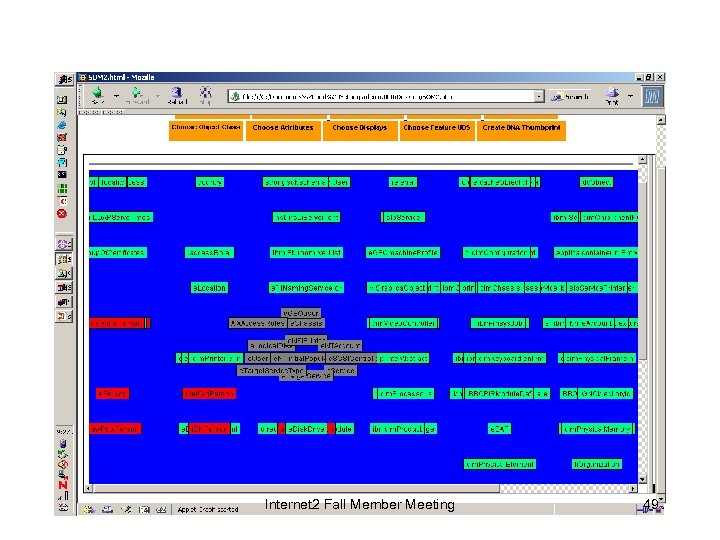
Task: Select the organization node at bottom right
Action: tap(597, 464)
